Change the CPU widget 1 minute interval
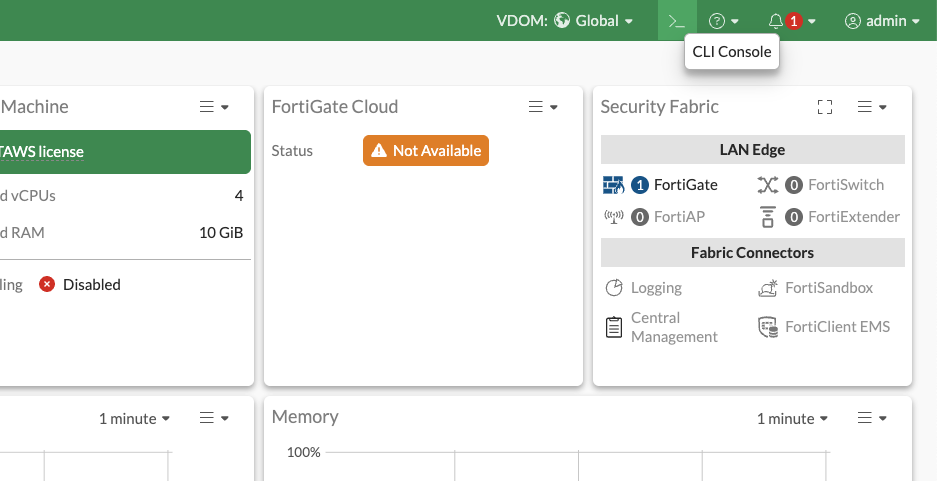937x481 pixels. pyautogui.click(x=134, y=419)
